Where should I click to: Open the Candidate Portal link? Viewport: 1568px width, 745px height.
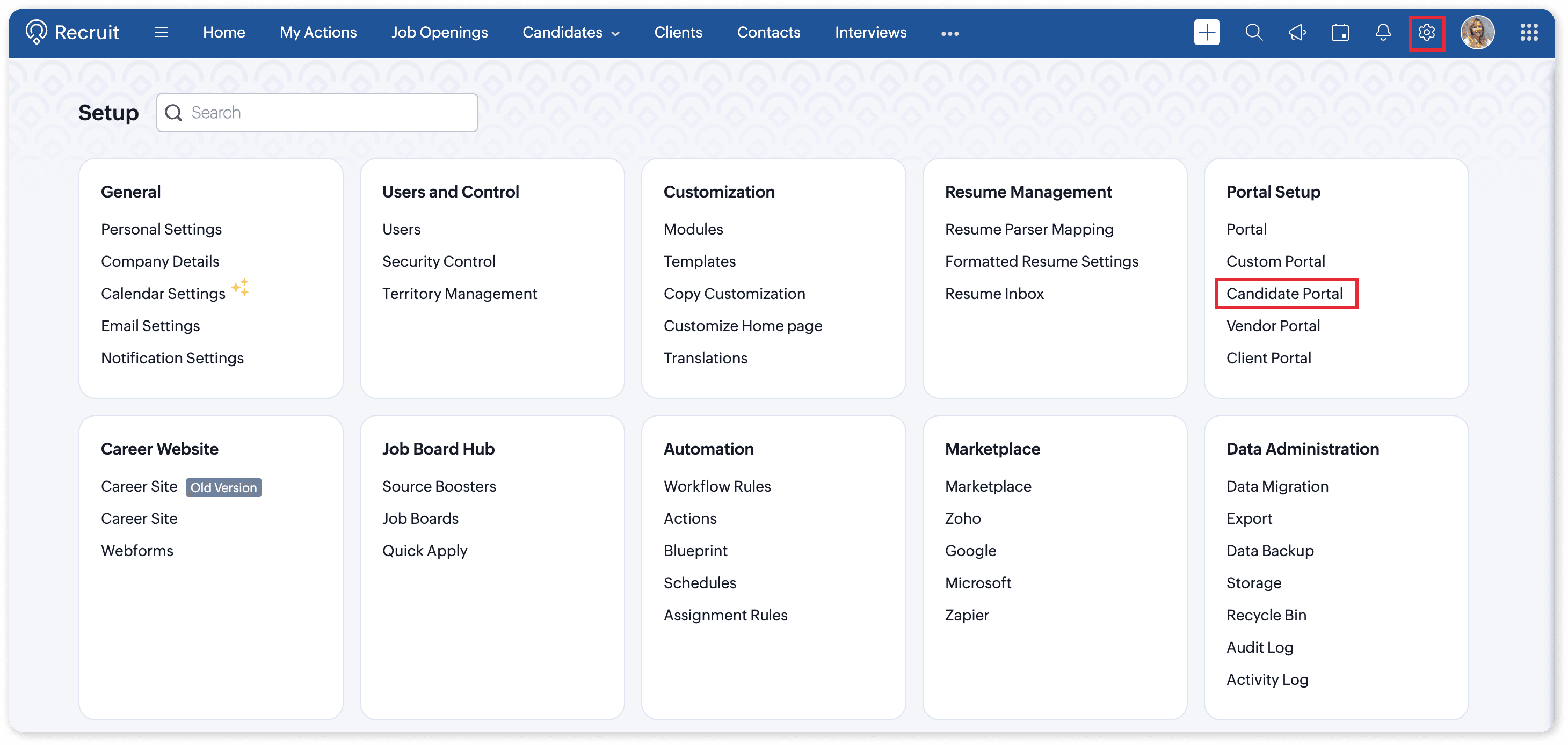pos(1284,294)
